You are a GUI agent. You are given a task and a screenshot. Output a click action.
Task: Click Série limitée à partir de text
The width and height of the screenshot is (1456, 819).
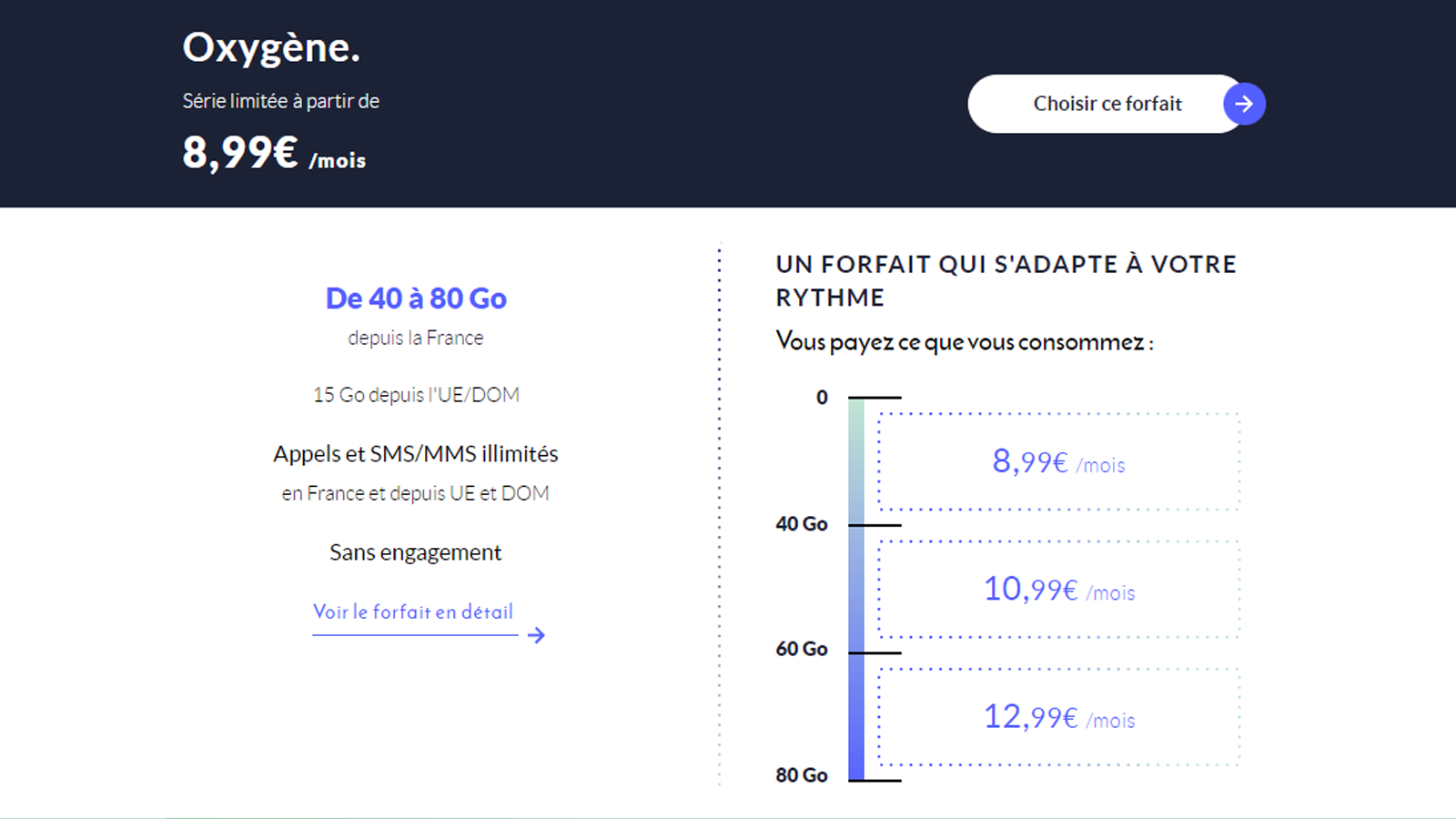tap(280, 101)
